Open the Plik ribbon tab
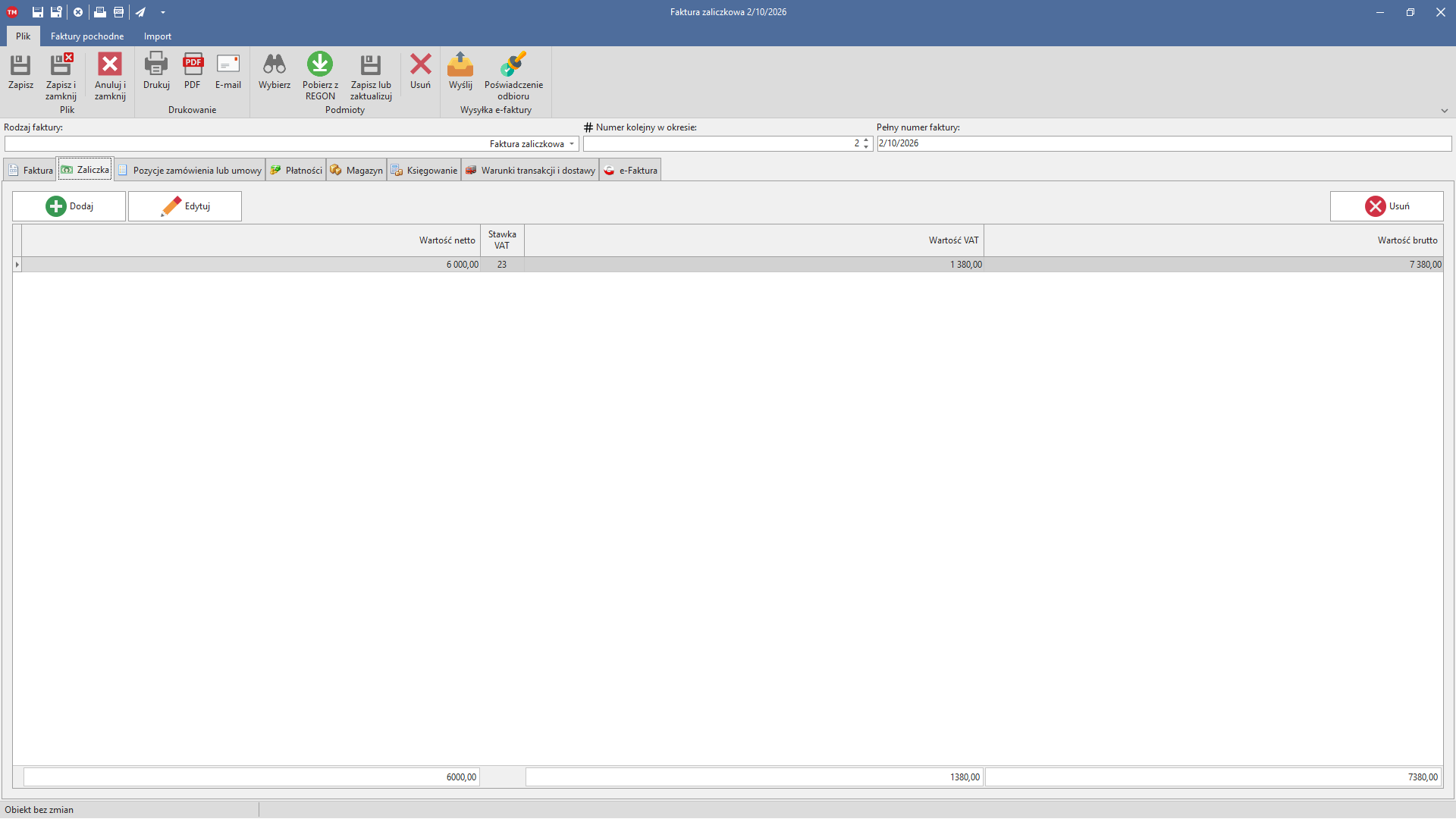The height and width of the screenshot is (819, 1456). coord(24,36)
